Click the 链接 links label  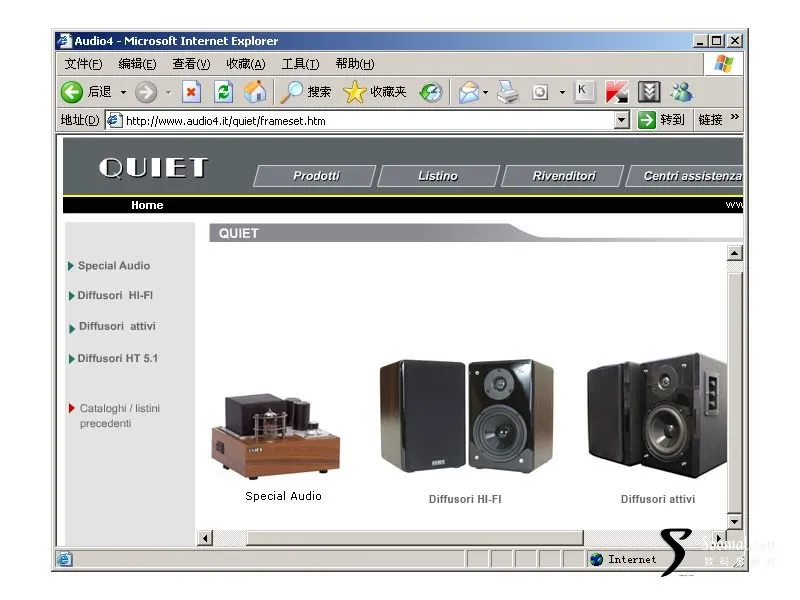click(x=710, y=120)
